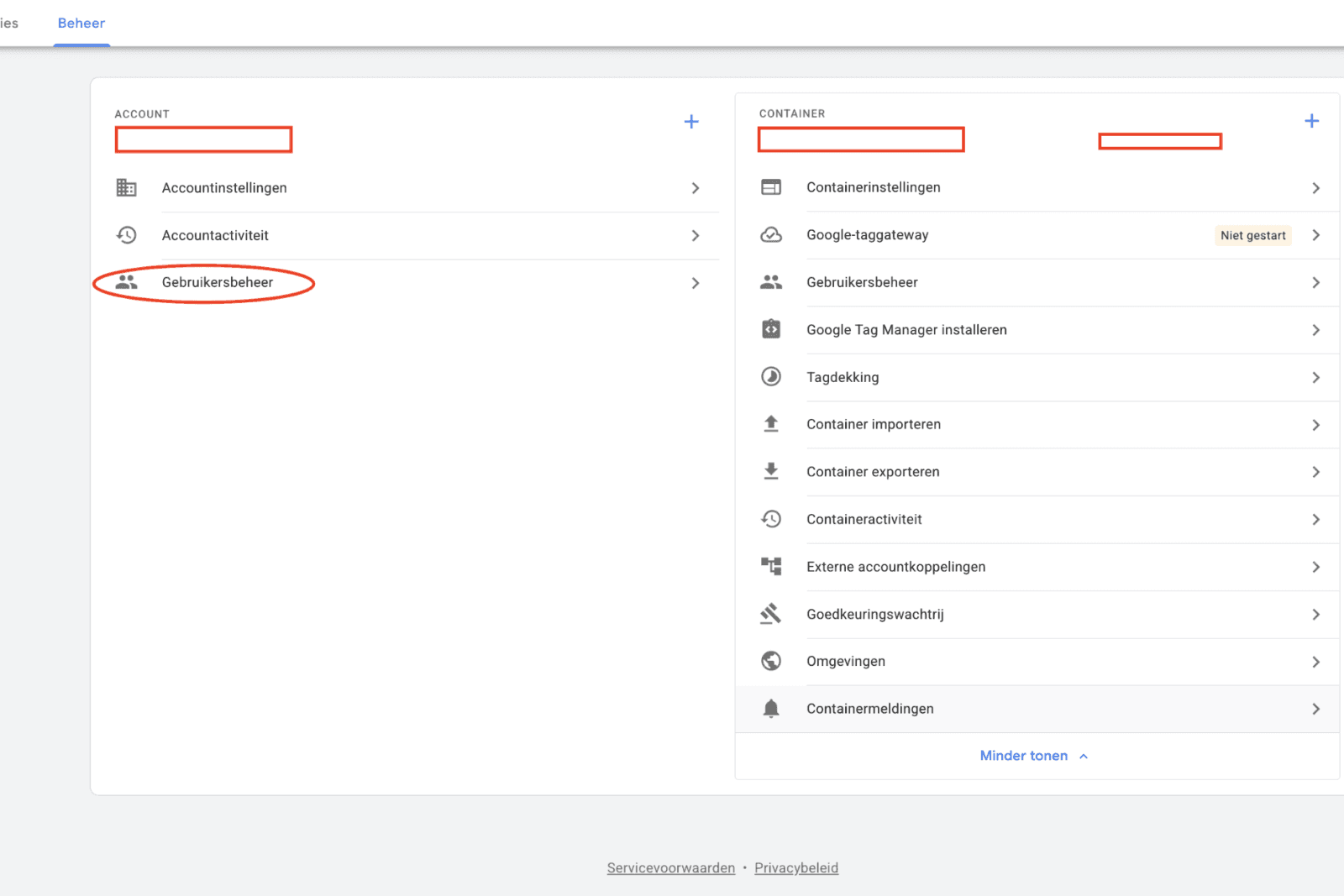1344x896 pixels.
Task: Expand chevron on Accountinstellingen row
Action: pos(696,188)
